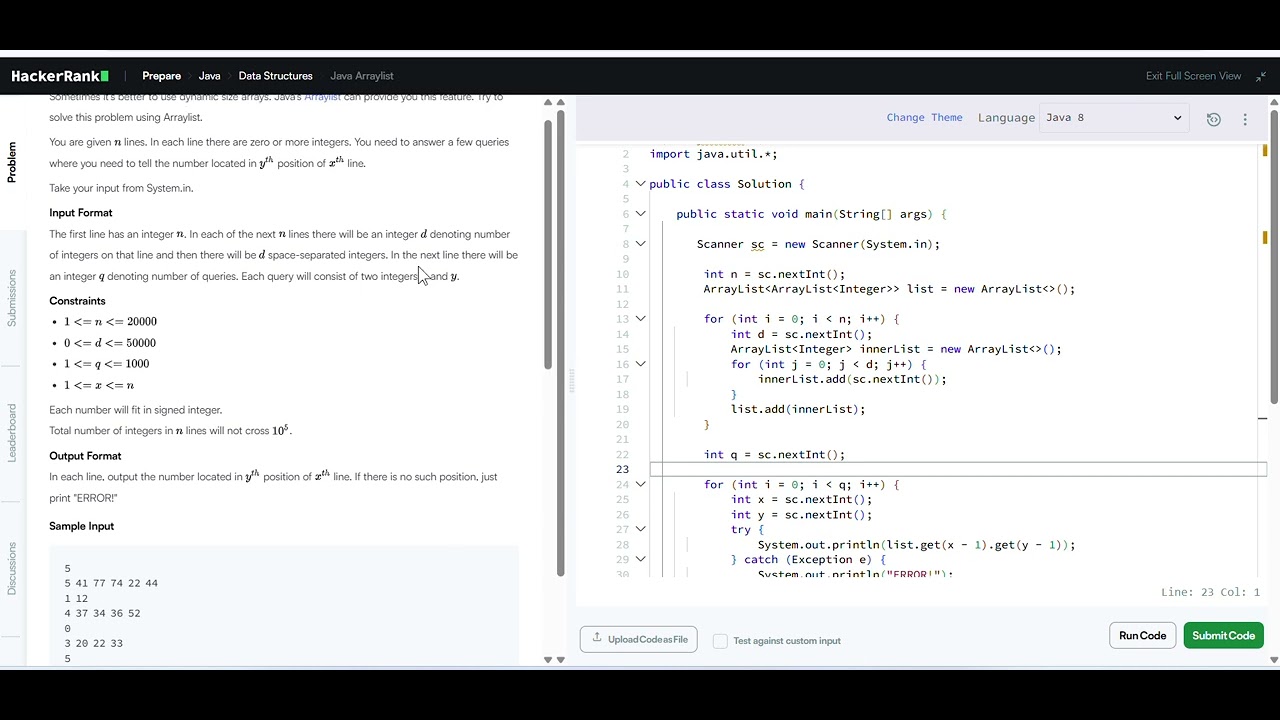Click the Run Code button
Viewport: 1280px width, 720px height.
pyautogui.click(x=1142, y=636)
